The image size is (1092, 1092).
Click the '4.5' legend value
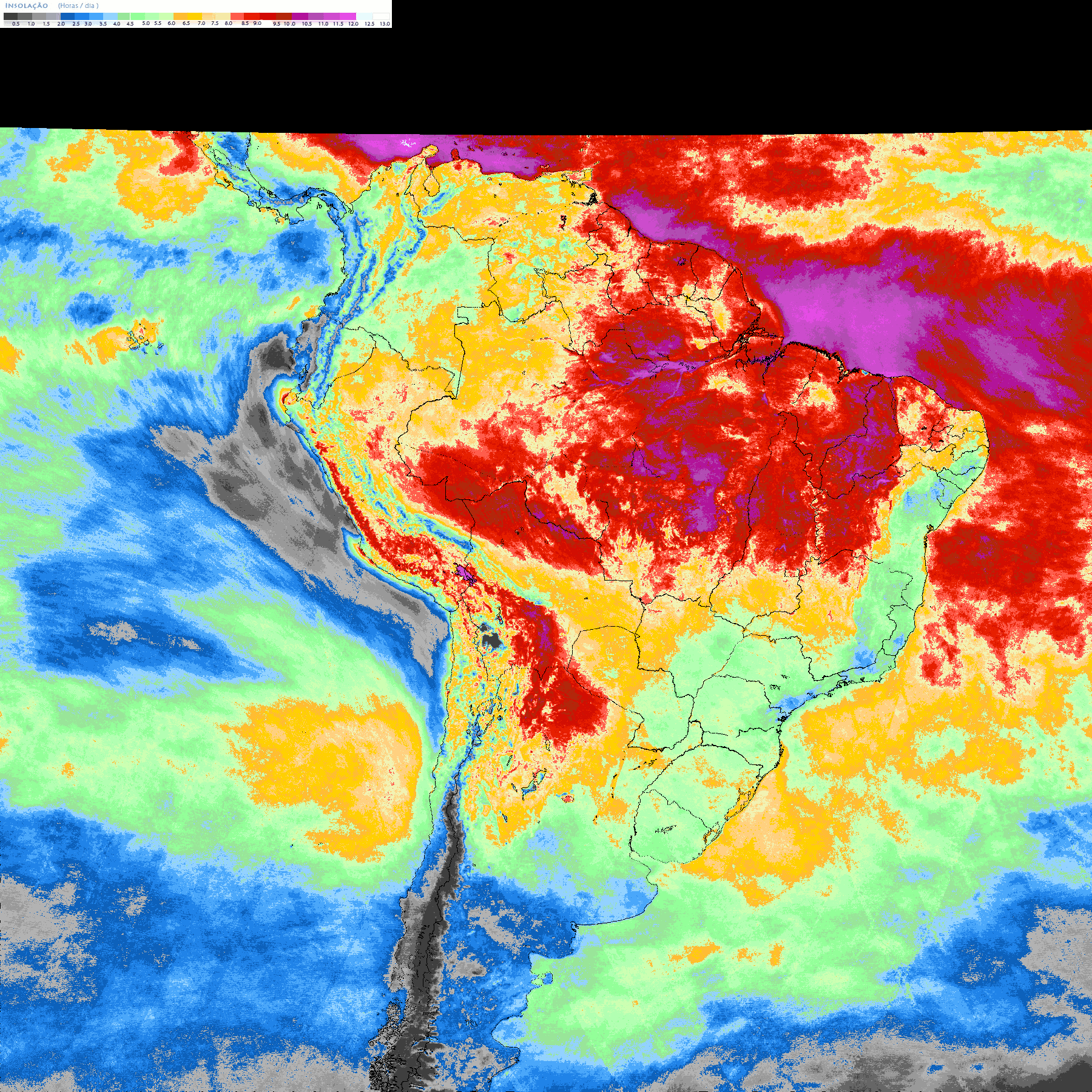(130, 24)
